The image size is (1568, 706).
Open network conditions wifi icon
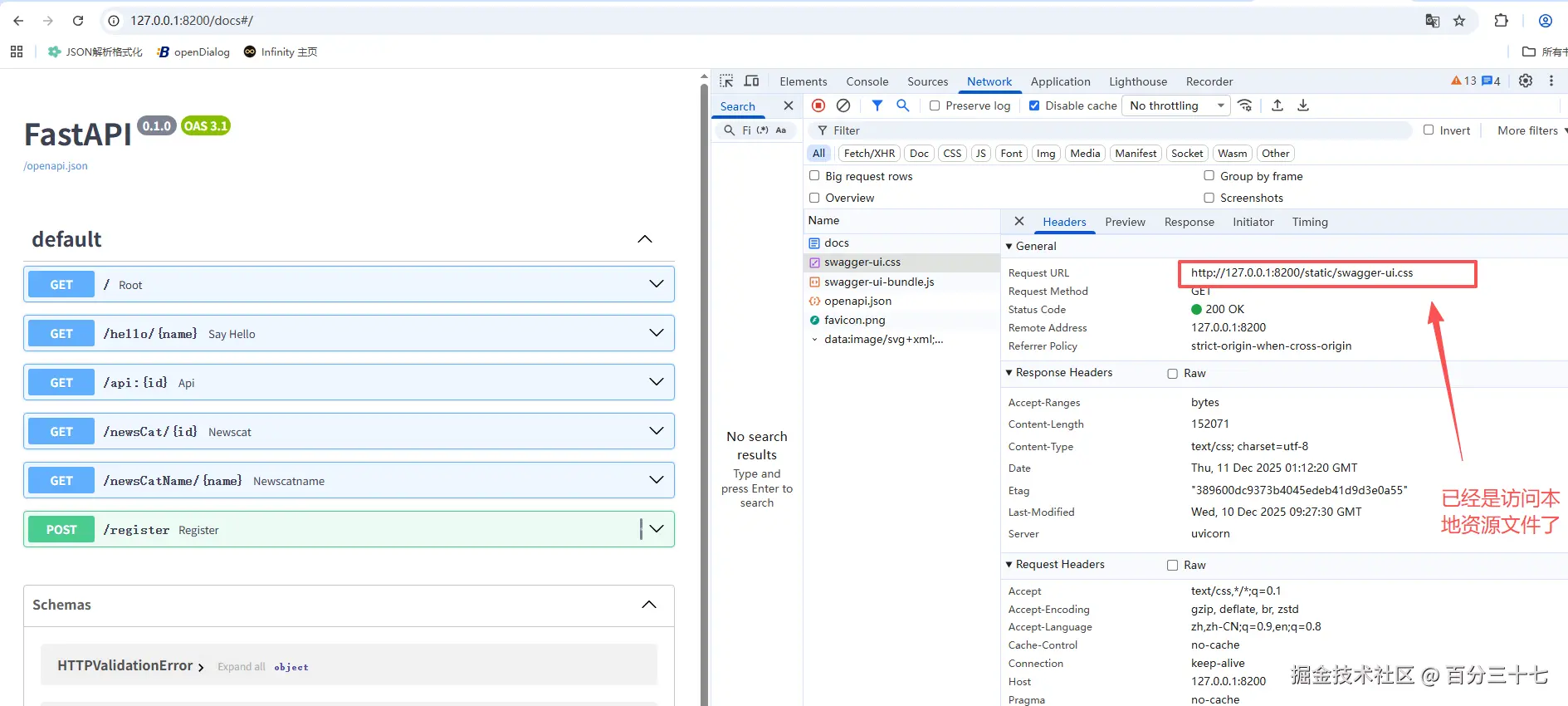tap(1245, 105)
